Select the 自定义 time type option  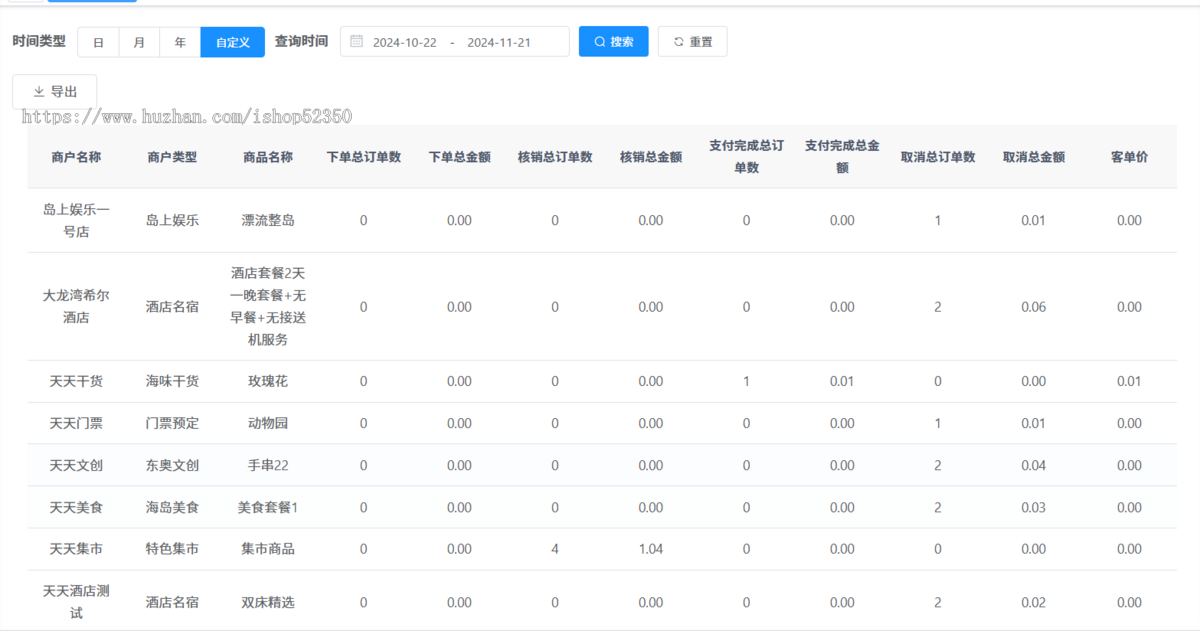click(x=233, y=42)
